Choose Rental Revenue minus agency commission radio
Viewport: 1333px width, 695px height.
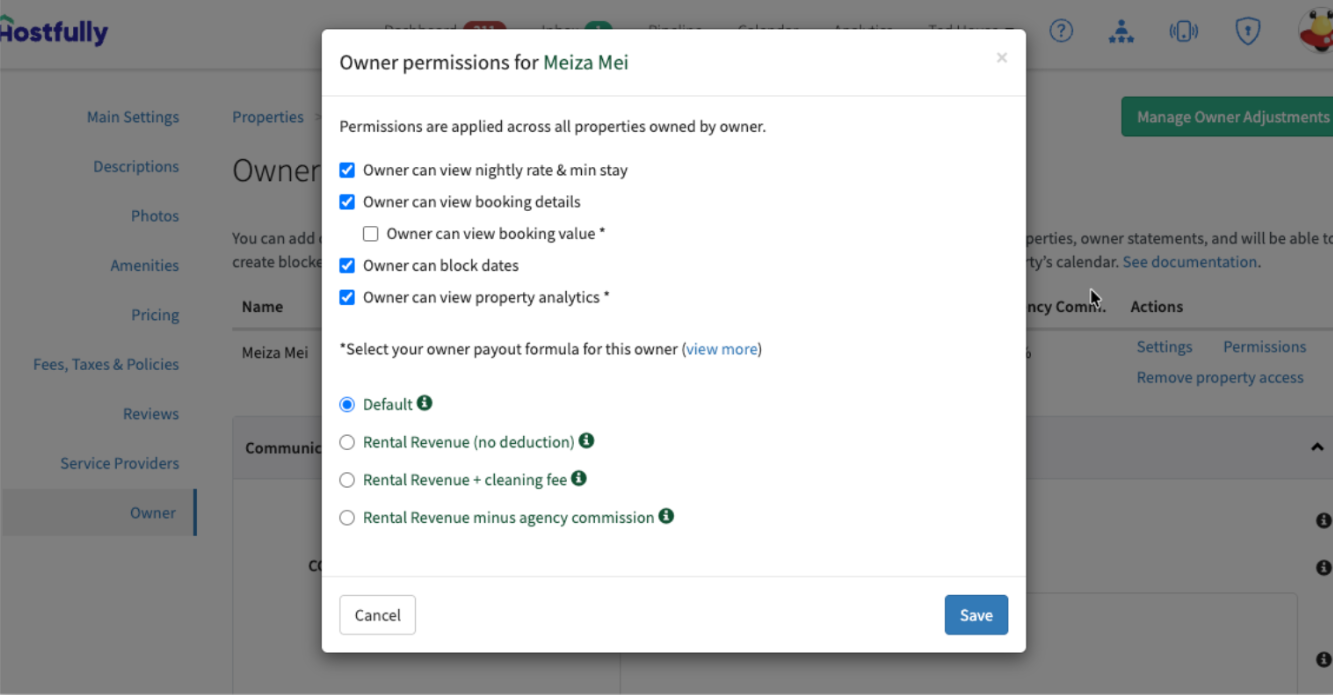pos(347,518)
